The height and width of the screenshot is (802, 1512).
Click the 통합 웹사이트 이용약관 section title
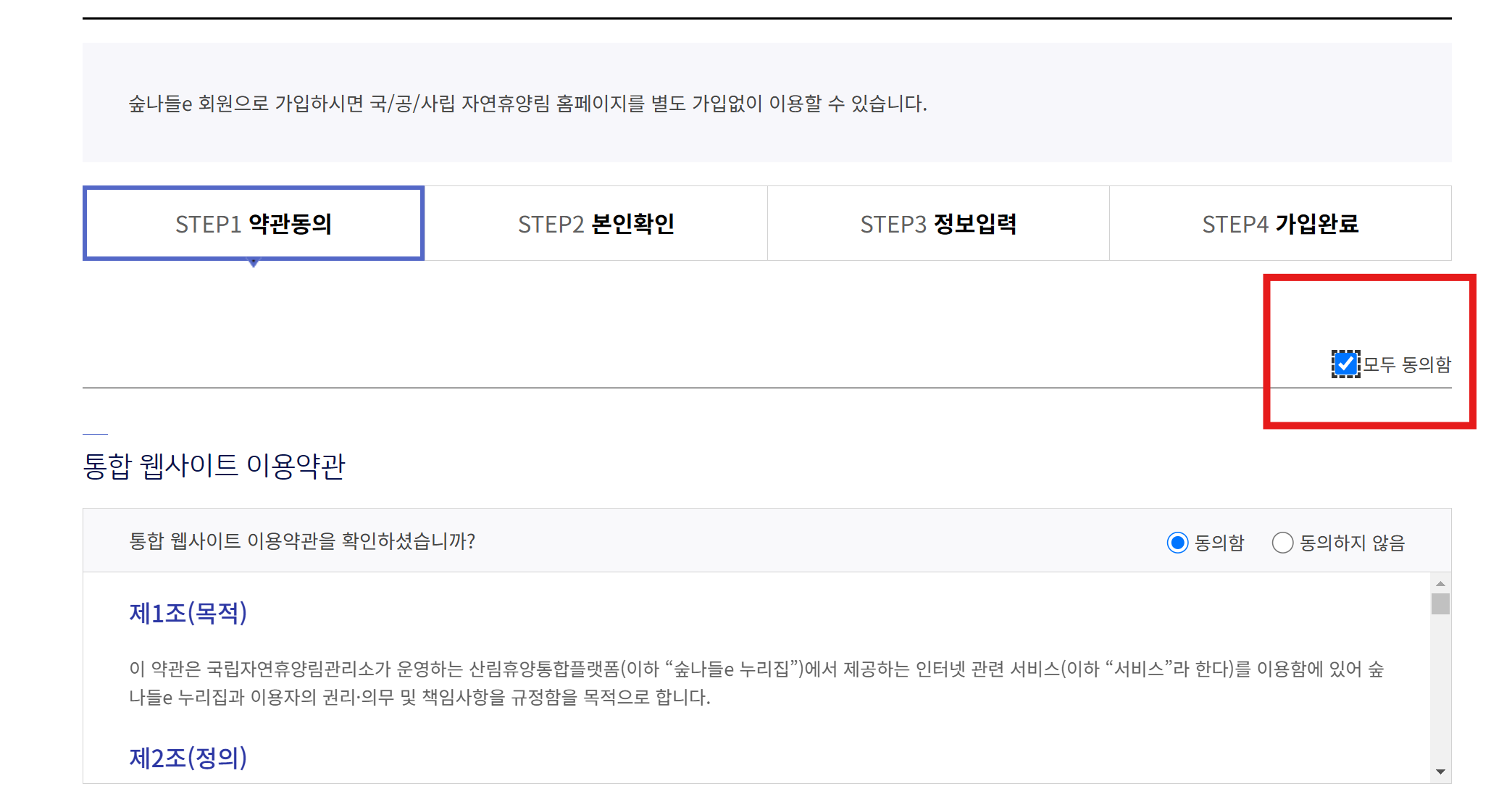(x=214, y=466)
